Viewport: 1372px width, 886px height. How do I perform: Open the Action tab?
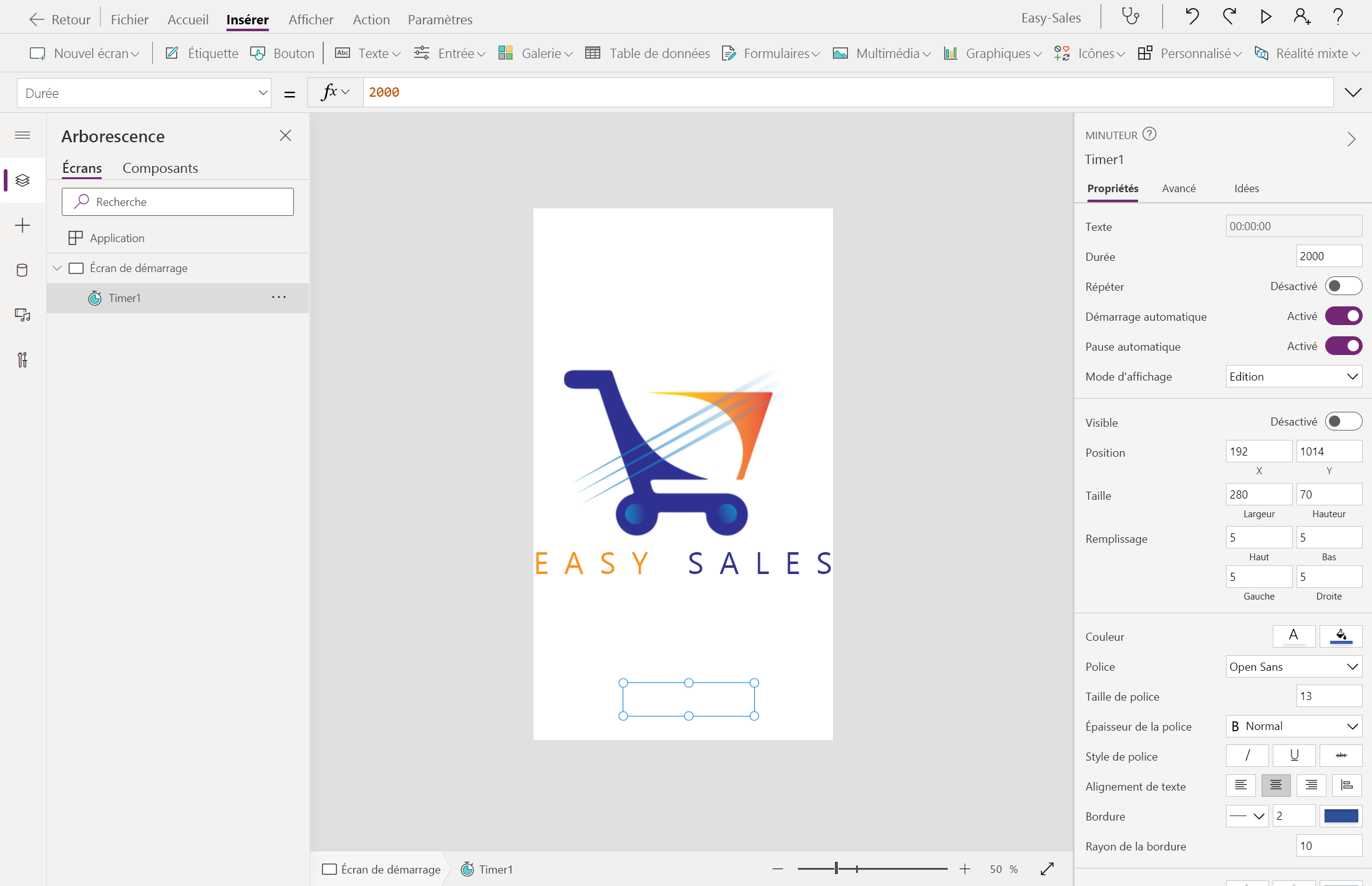coord(371,19)
